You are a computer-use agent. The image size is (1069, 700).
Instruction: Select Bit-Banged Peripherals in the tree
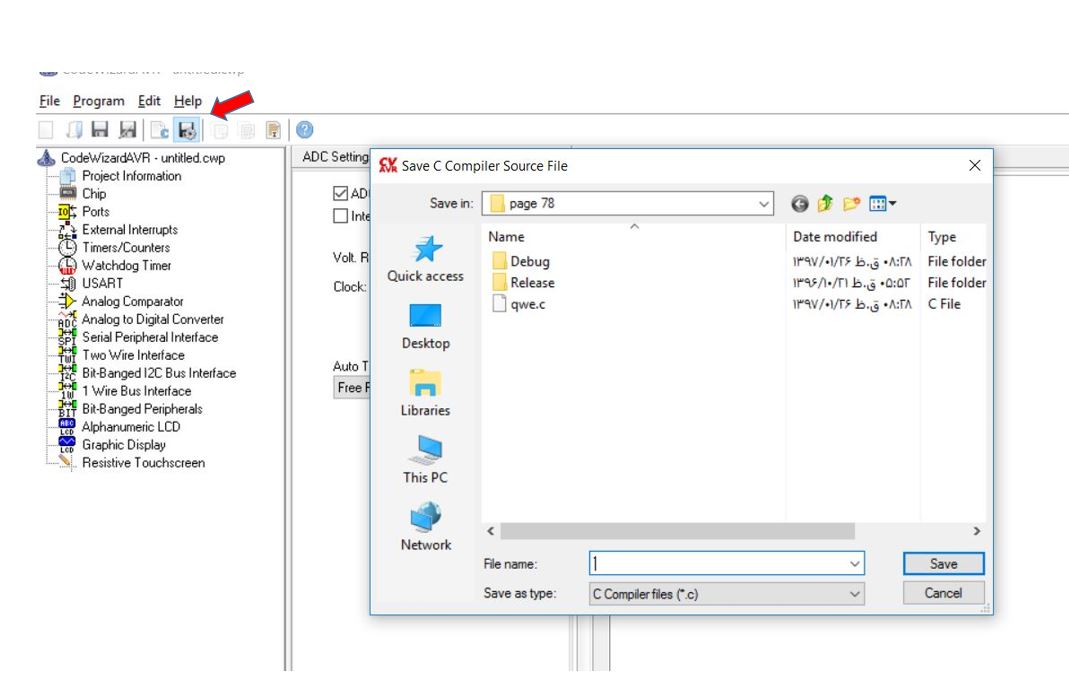tap(142, 409)
